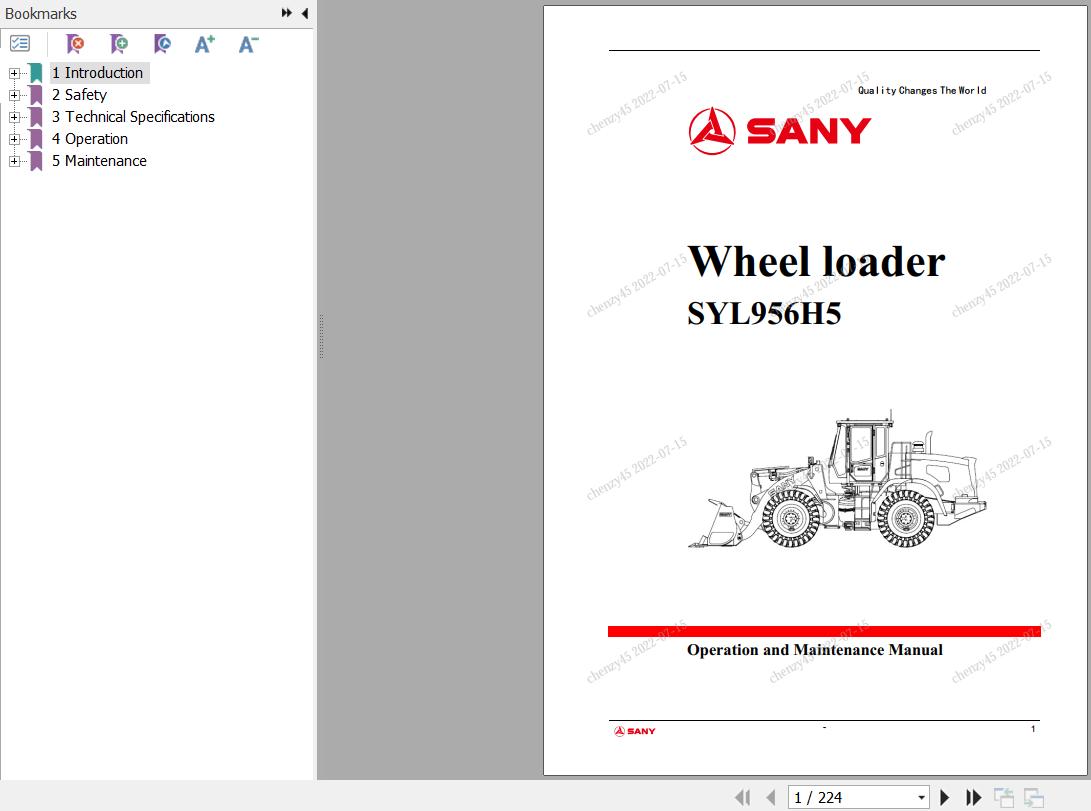1091x811 pixels.
Task: Click the find current bookmark icon
Action: [162, 44]
